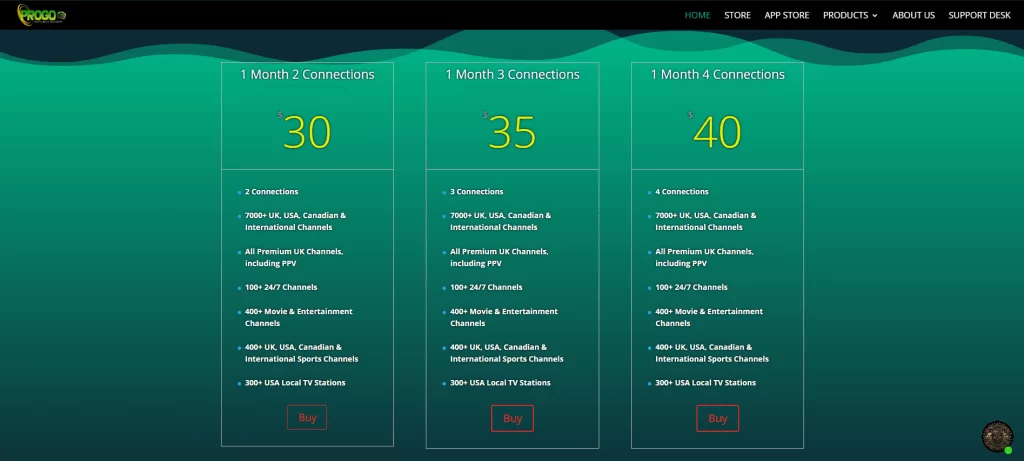This screenshot has height=461, width=1024.
Task: Buy the 1 Month 3 Connections plan
Action: [x=513, y=419]
